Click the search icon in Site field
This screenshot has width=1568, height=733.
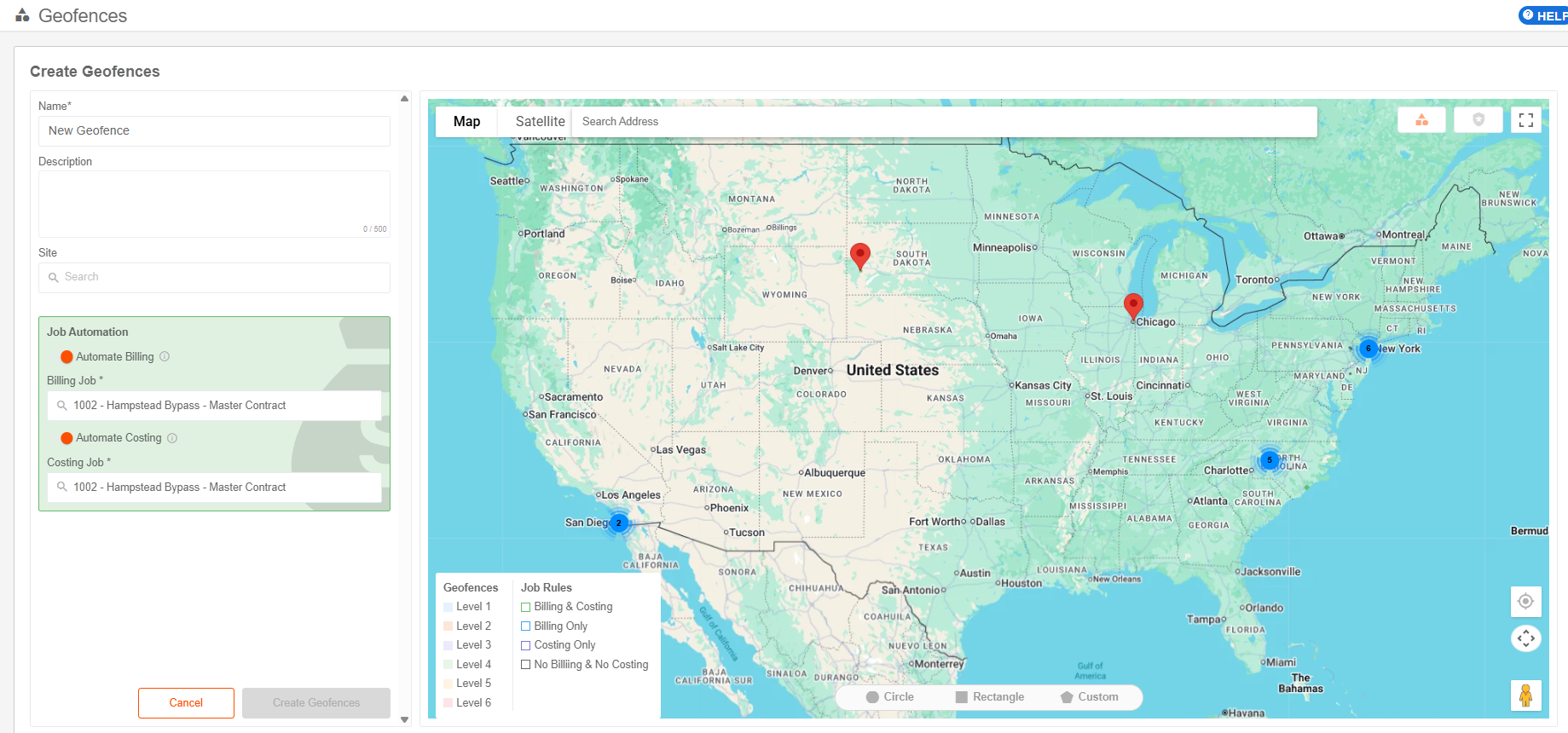[x=54, y=277]
